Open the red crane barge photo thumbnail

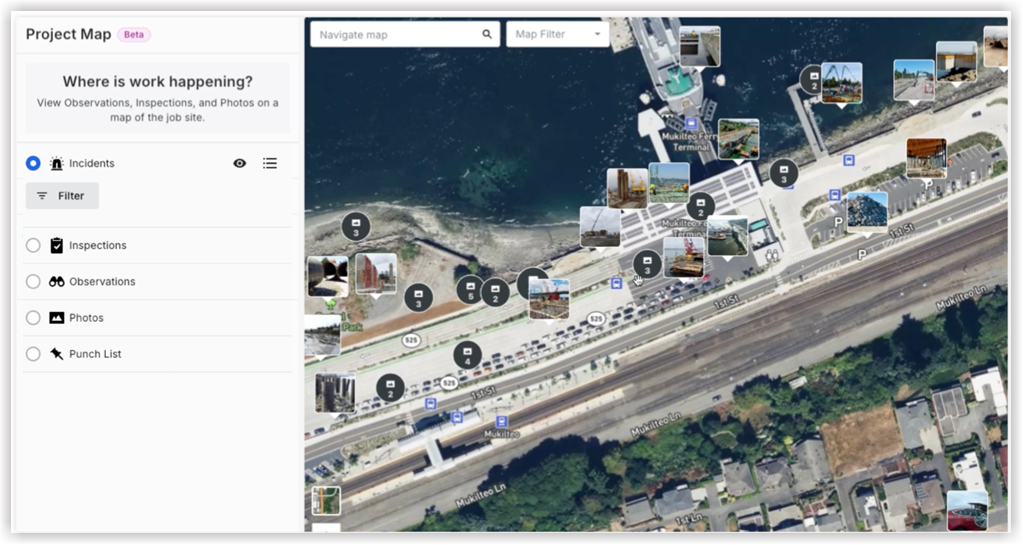(x=684, y=257)
